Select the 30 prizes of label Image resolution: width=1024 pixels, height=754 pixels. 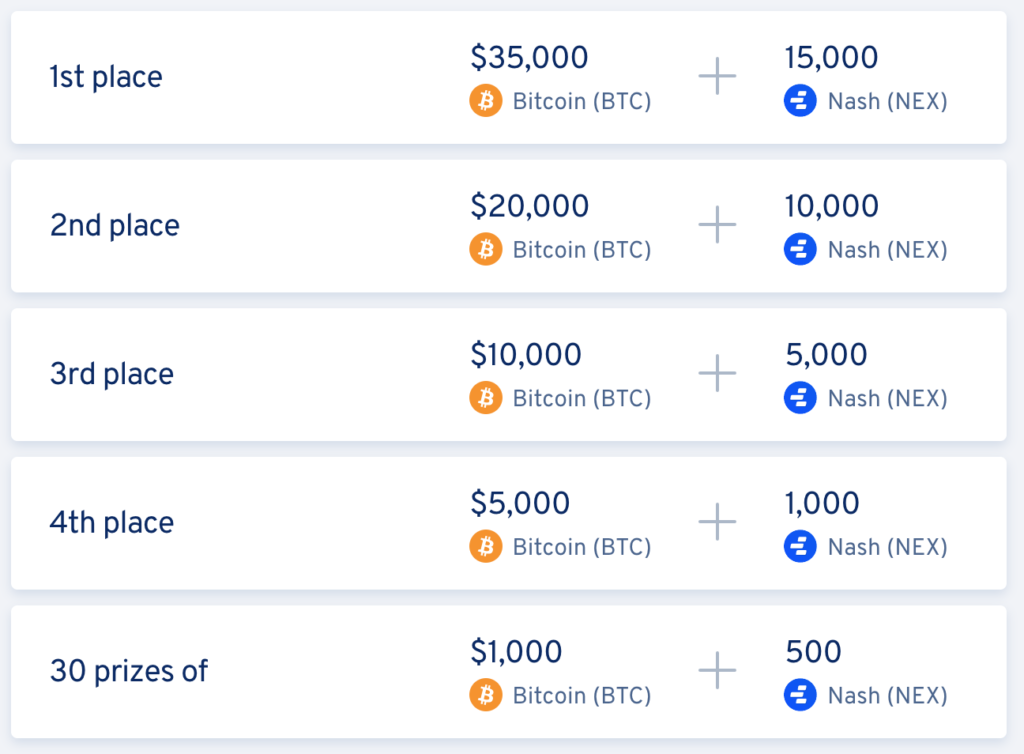[129, 671]
